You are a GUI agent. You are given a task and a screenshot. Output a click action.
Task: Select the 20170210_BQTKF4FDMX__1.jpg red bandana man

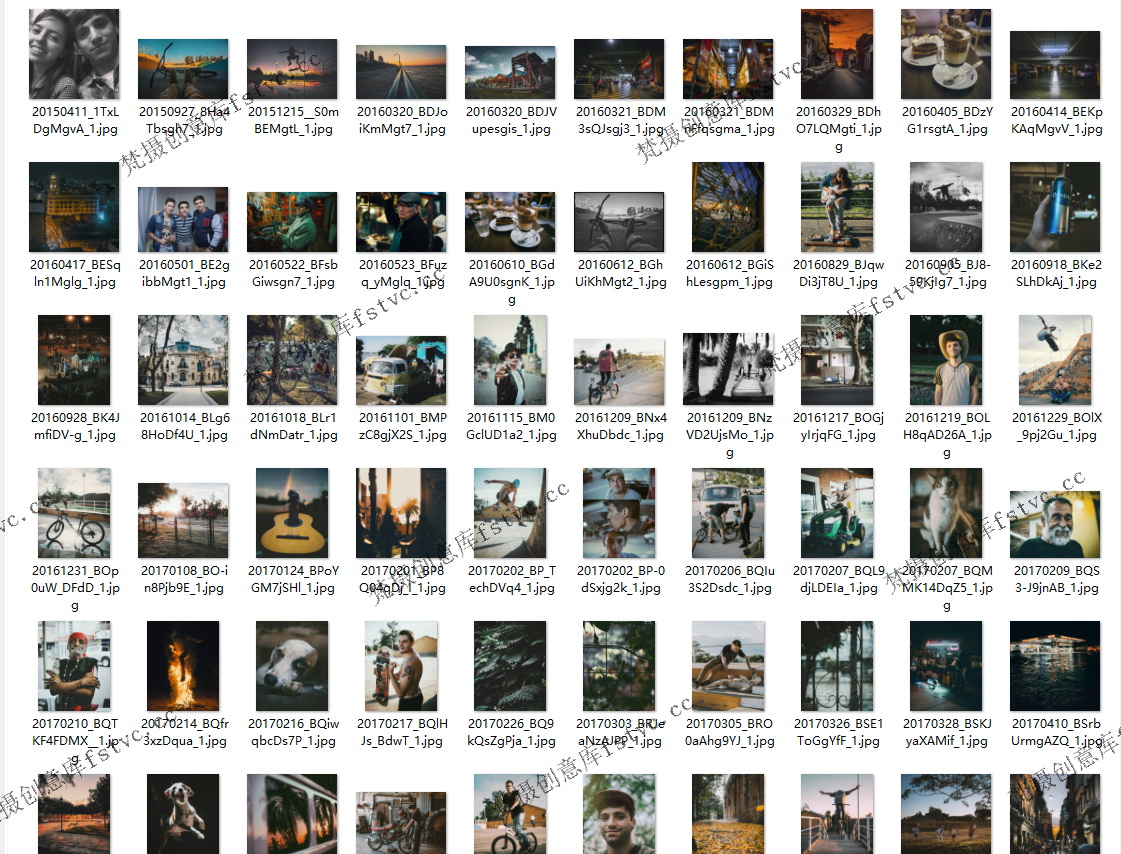click(74, 666)
